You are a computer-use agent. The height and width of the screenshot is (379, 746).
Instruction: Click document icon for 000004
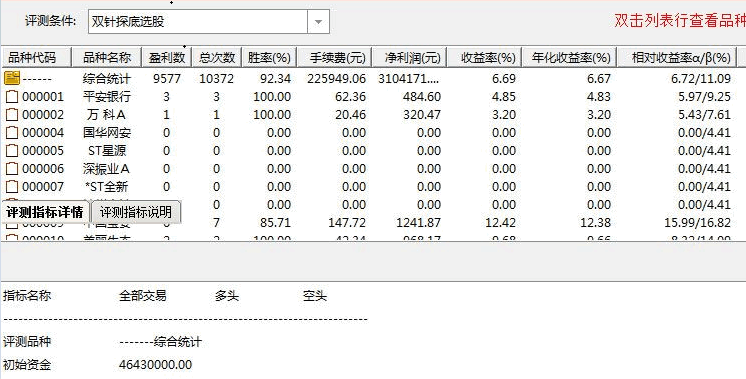(x=12, y=133)
